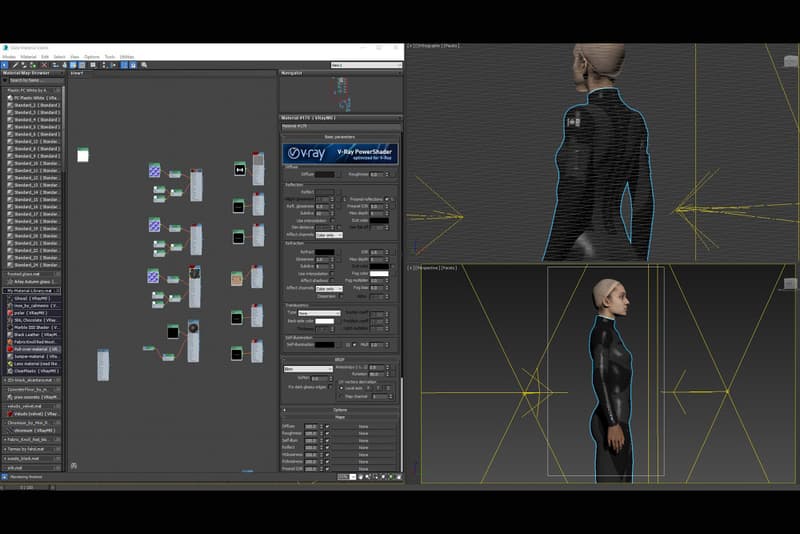Open the Edit menu
This screenshot has width=800, height=534.
45,57
